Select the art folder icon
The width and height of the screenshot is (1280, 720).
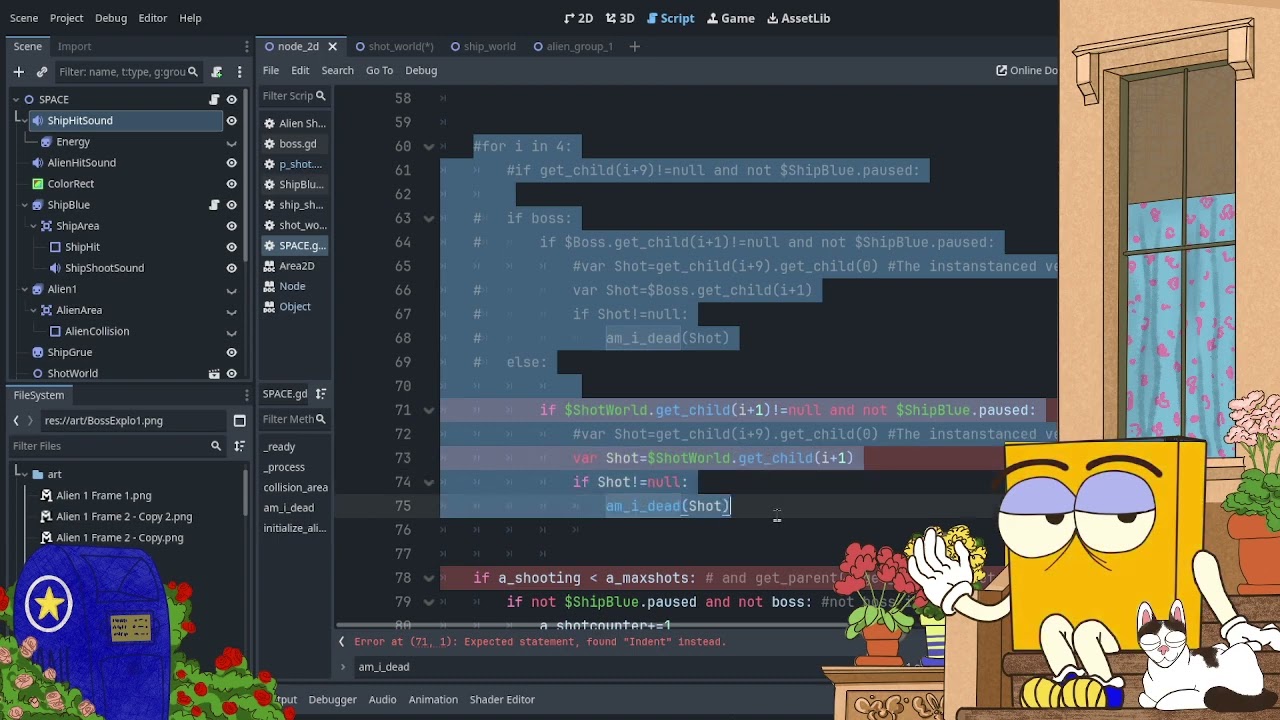[x=38, y=475]
